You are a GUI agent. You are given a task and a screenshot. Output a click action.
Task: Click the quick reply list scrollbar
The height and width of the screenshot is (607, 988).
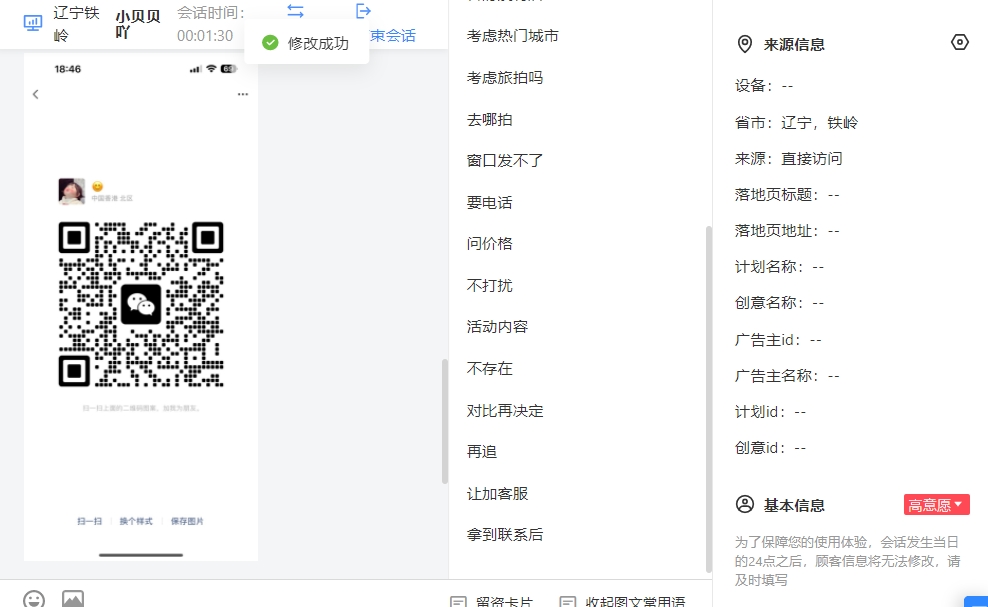click(708, 398)
